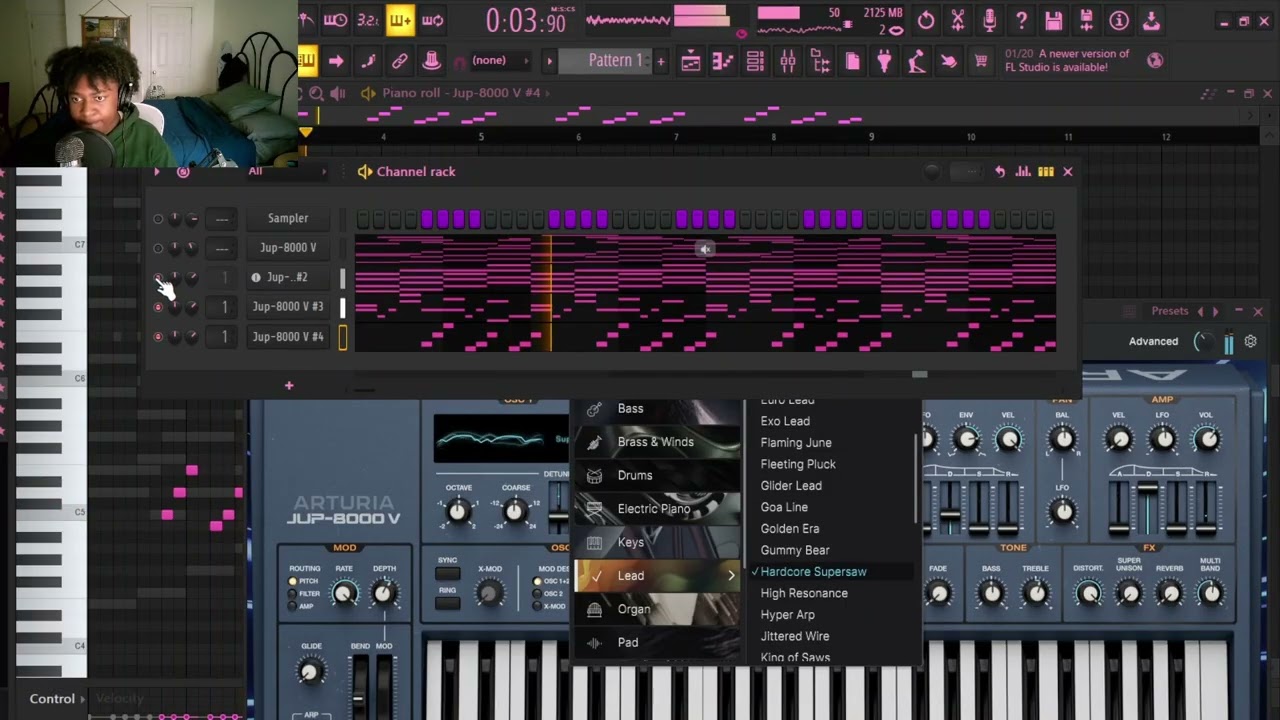Click the Channel rack undo arrow icon

(x=1000, y=172)
